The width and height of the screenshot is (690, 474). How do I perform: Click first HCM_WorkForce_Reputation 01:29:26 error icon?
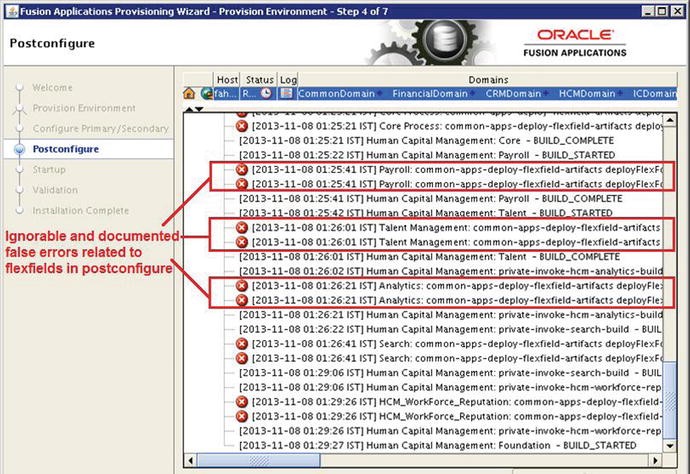[242, 402]
